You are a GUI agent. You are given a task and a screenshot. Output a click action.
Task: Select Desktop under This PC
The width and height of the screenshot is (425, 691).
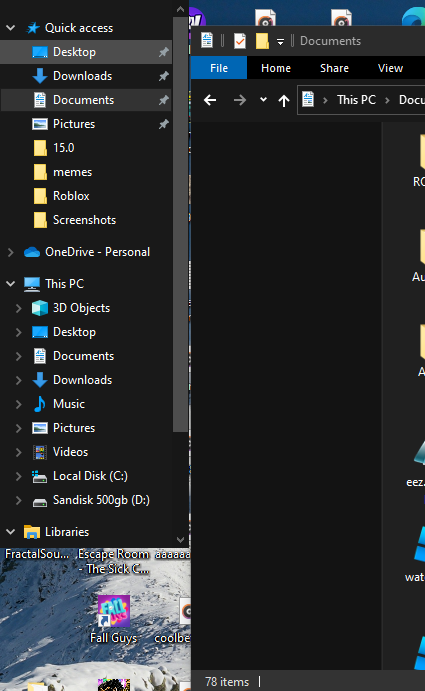74,332
